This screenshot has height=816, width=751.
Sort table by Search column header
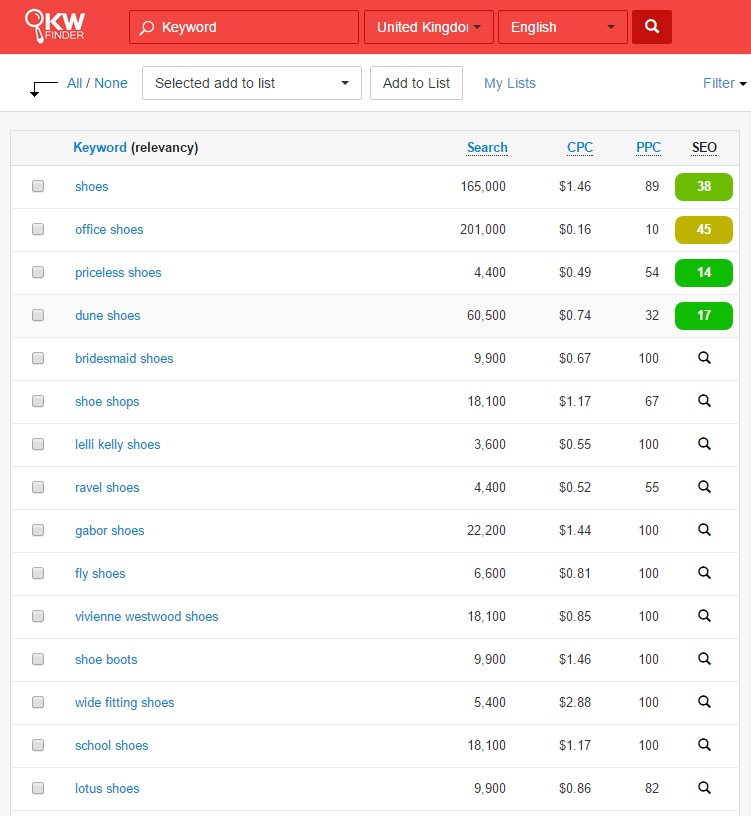point(487,147)
